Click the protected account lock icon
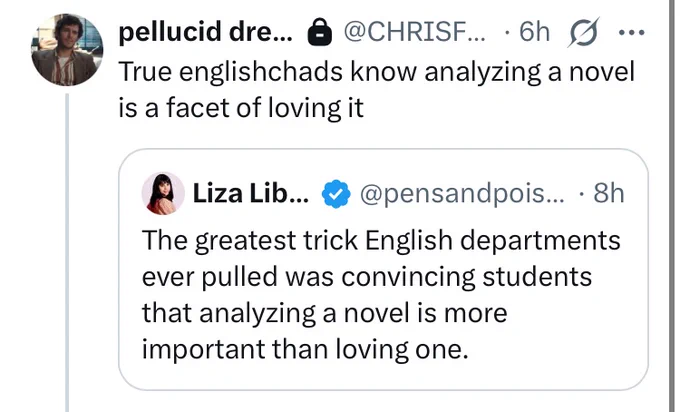The width and height of the screenshot is (680, 412). pyautogui.click(x=320, y=33)
